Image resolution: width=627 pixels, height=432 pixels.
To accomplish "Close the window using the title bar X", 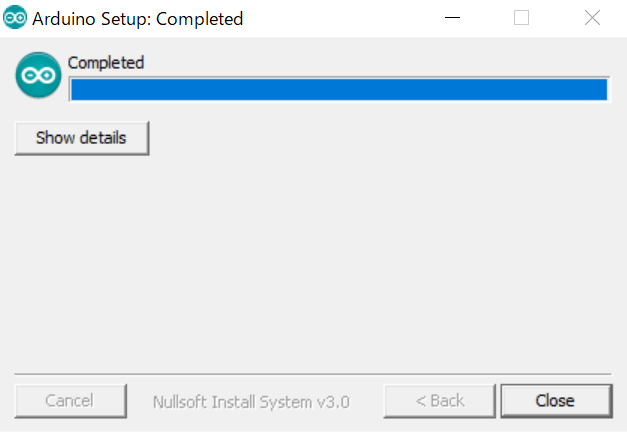I will 591,18.
